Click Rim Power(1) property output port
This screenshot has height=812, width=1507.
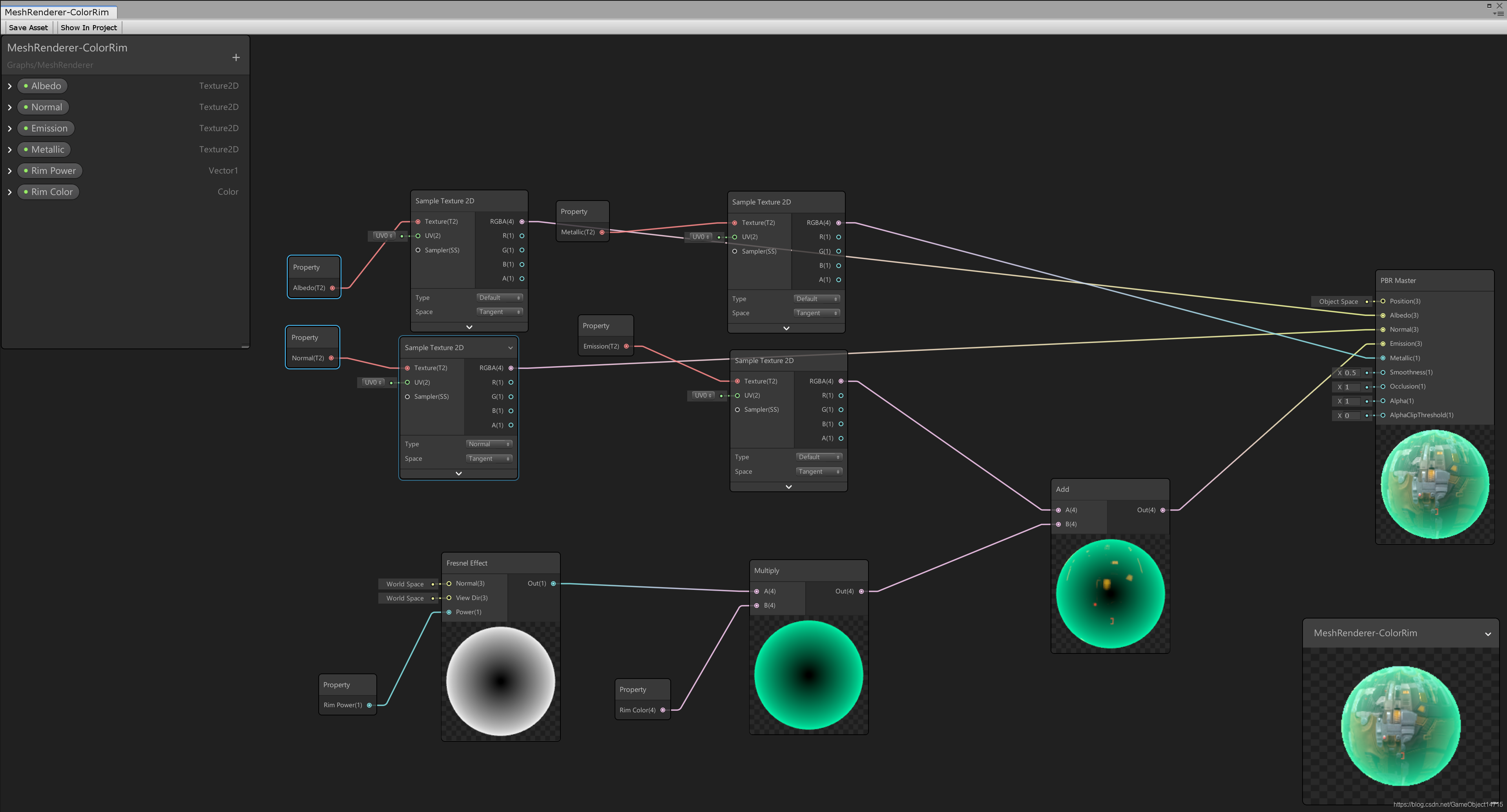369,705
